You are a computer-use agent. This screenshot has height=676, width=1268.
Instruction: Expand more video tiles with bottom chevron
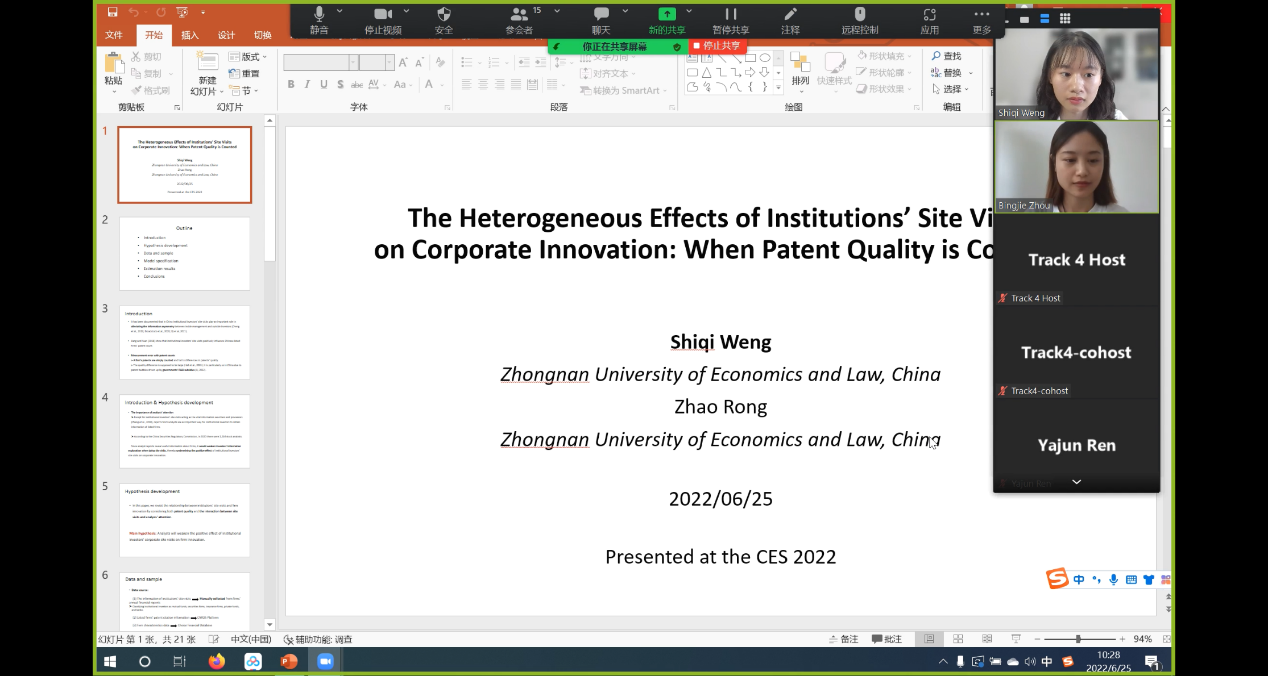click(x=1076, y=482)
